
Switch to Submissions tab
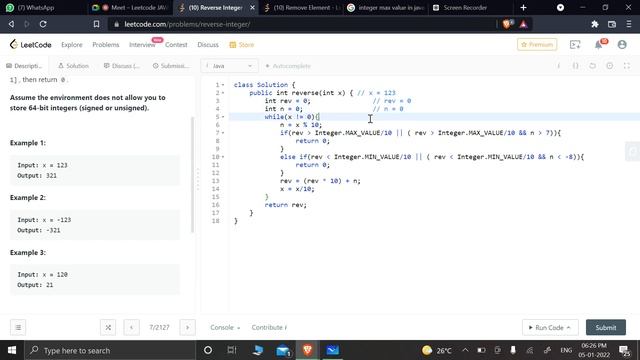pos(171,66)
